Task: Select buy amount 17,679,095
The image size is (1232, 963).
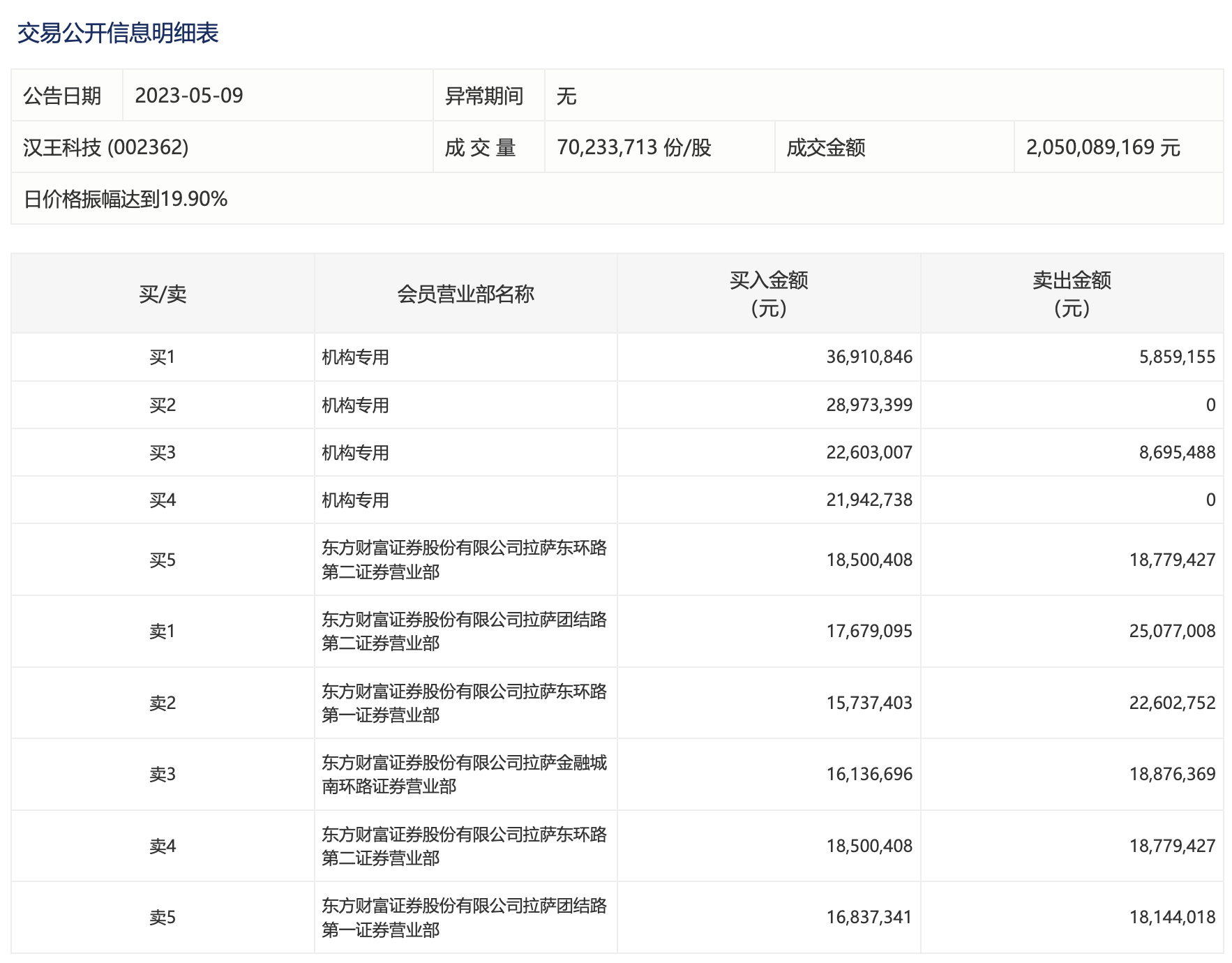Action: (x=869, y=631)
